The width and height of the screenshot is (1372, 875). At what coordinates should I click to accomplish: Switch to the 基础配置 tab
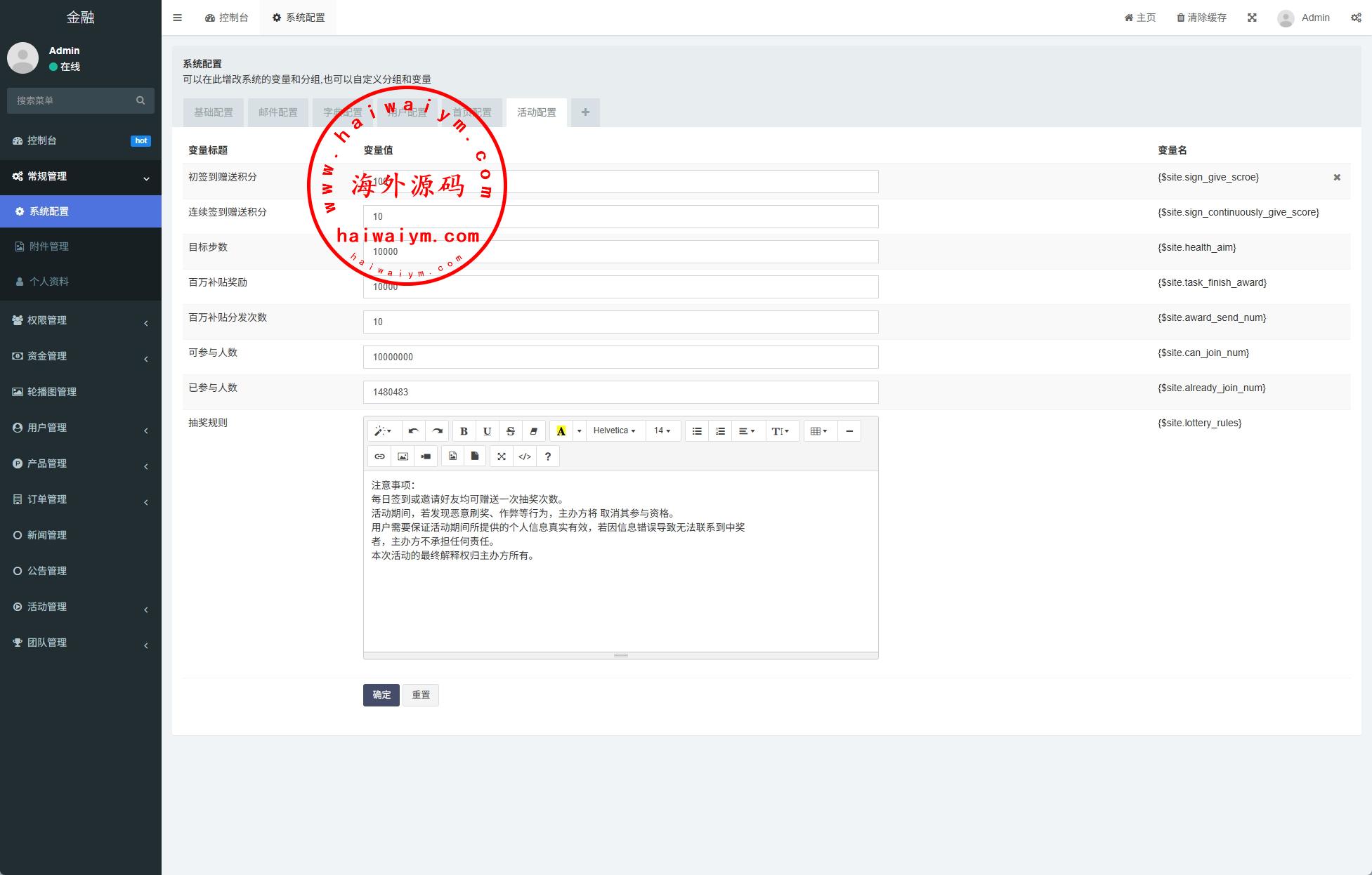213,112
